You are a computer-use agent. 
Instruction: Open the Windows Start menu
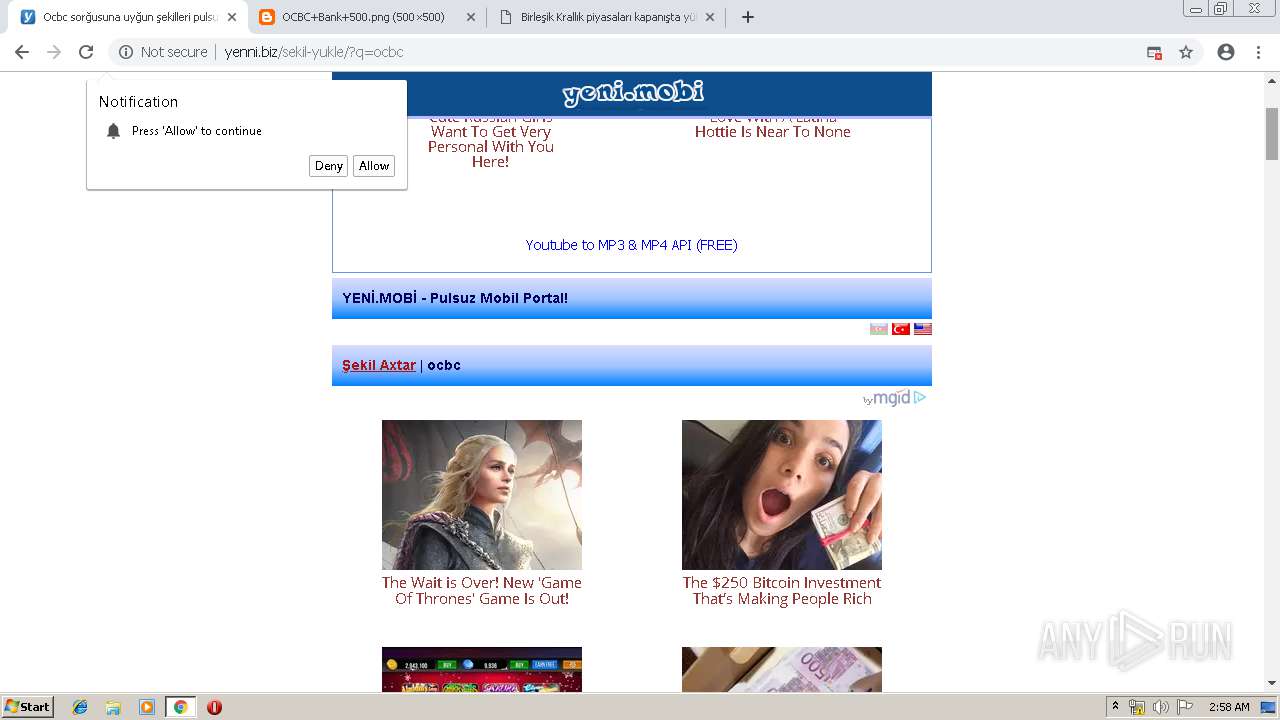coord(28,707)
